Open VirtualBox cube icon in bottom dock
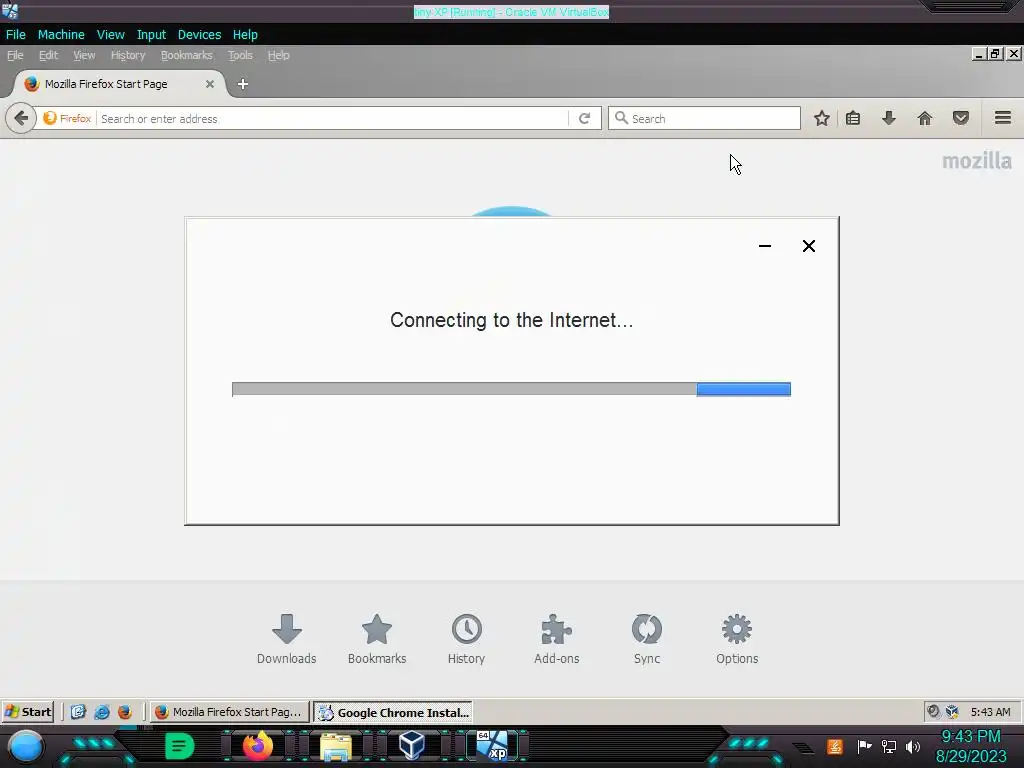 coord(412,745)
